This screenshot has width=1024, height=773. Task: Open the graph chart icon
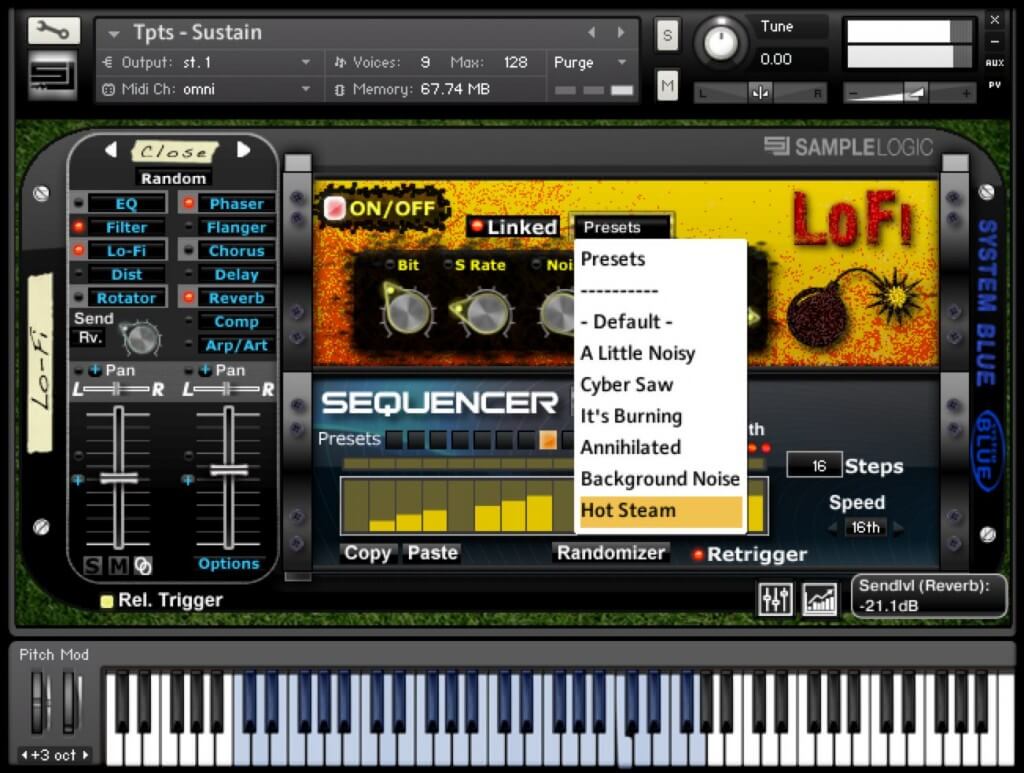(x=820, y=598)
